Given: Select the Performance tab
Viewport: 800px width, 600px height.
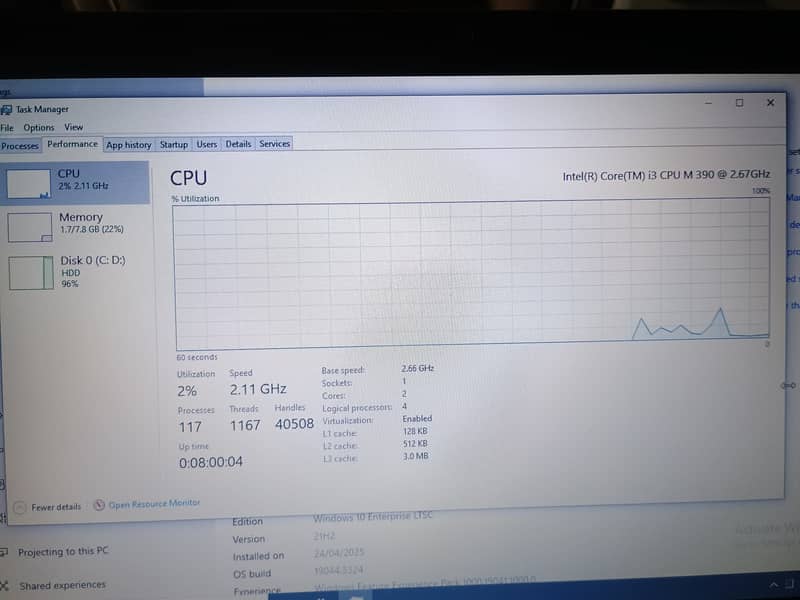Looking at the screenshot, I should click(x=72, y=144).
